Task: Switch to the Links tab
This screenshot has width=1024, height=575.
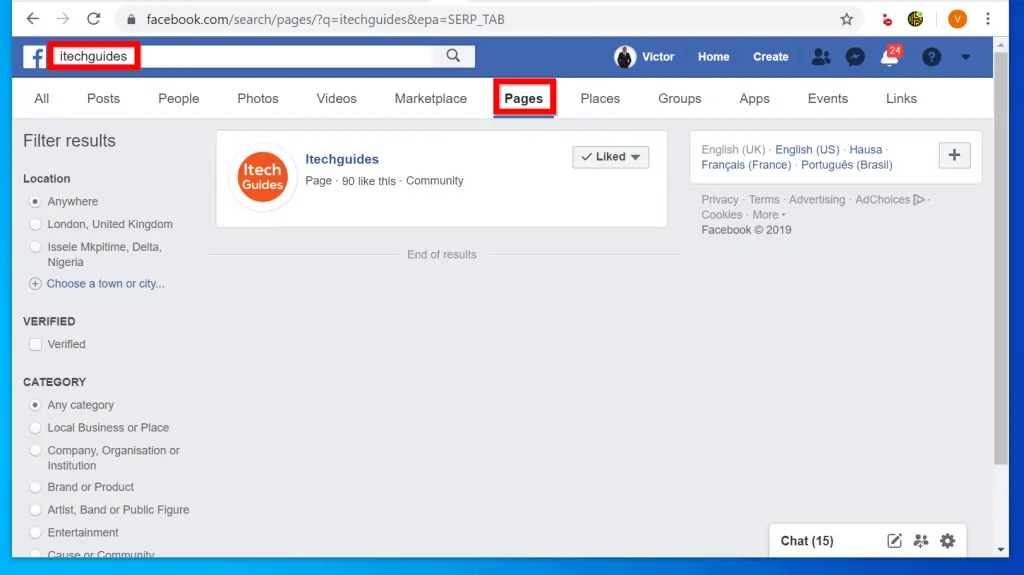Action: (x=901, y=99)
